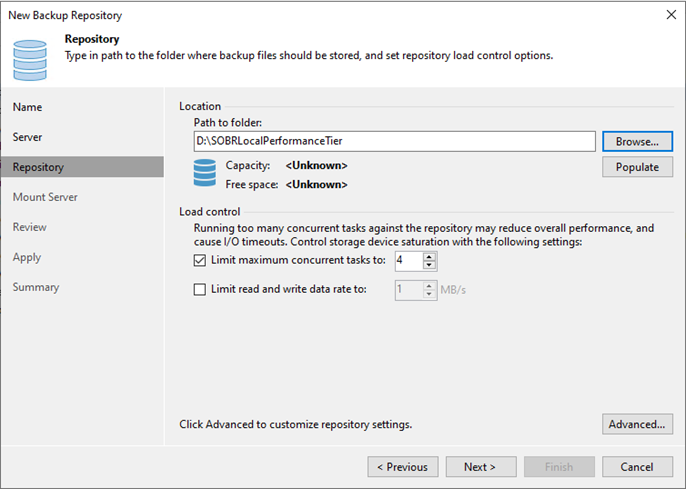
Task: Click the Browse... button
Action: [637, 142]
